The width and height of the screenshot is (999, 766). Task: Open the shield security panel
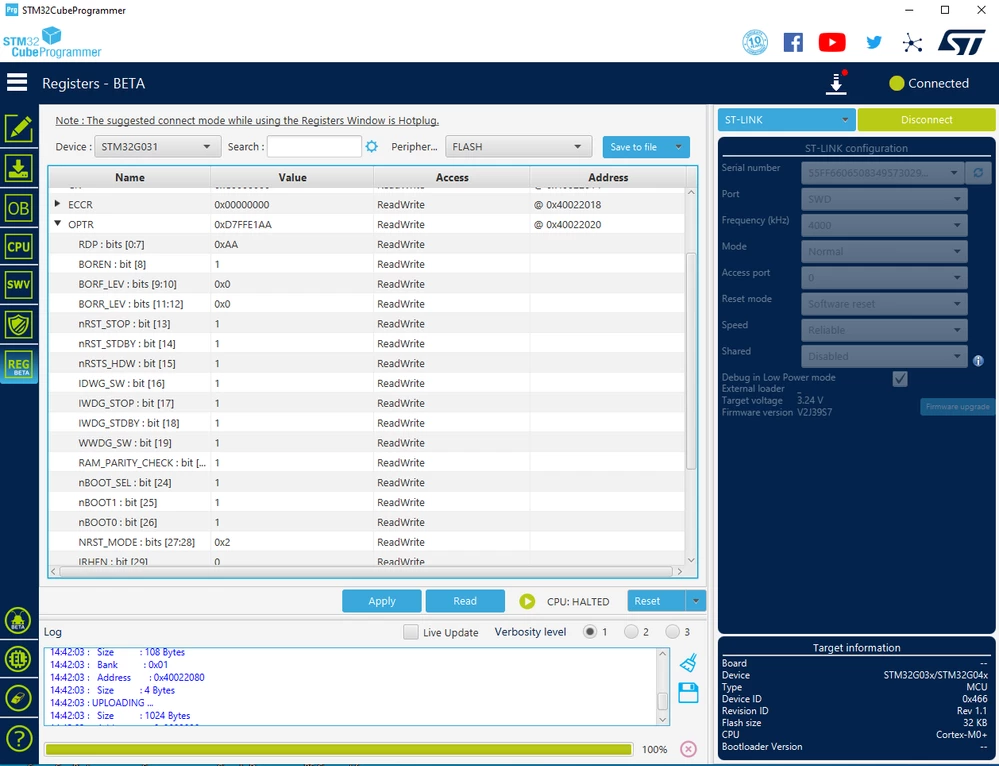click(x=18, y=325)
